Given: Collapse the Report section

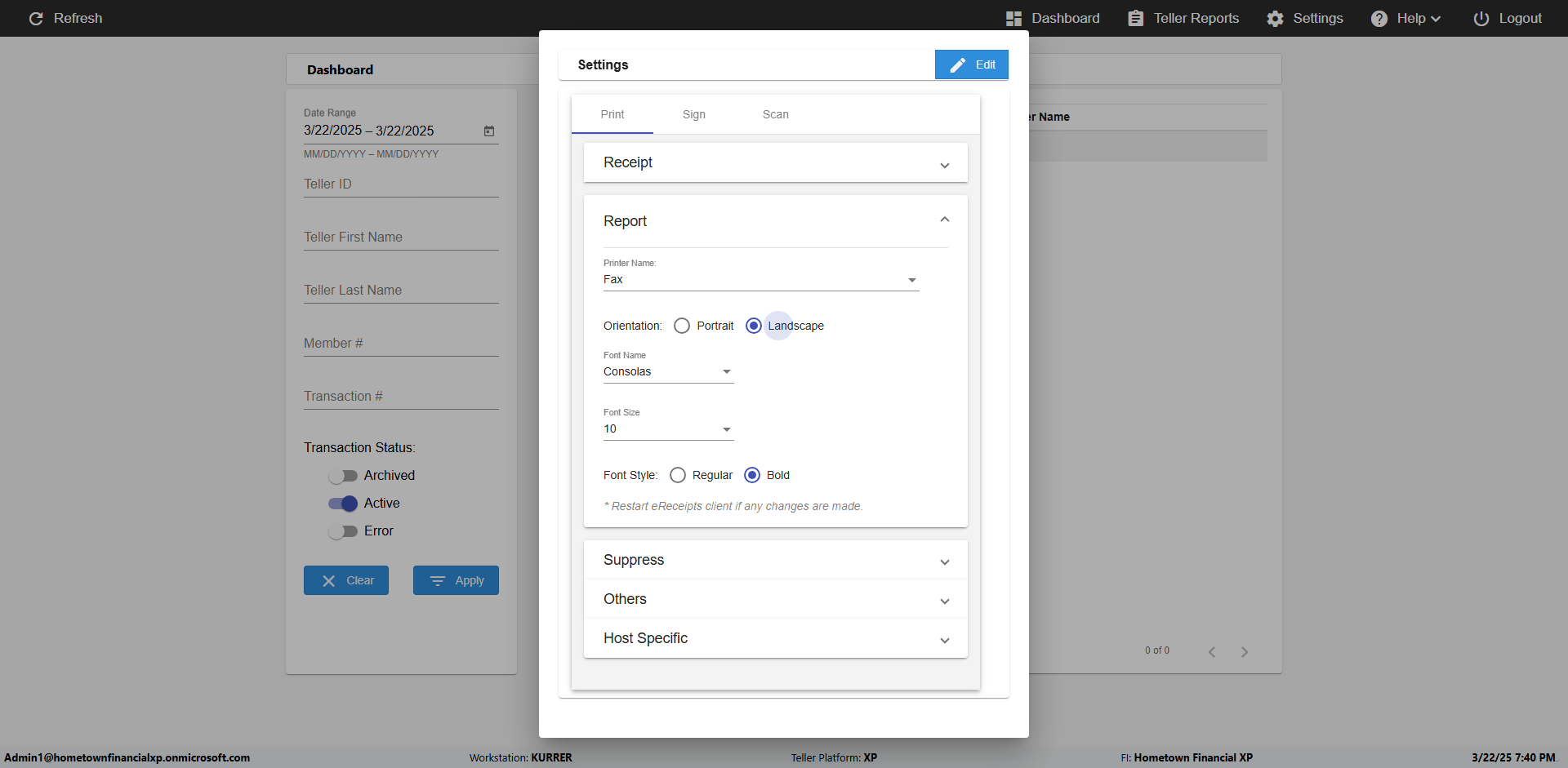Looking at the screenshot, I should [776, 221].
